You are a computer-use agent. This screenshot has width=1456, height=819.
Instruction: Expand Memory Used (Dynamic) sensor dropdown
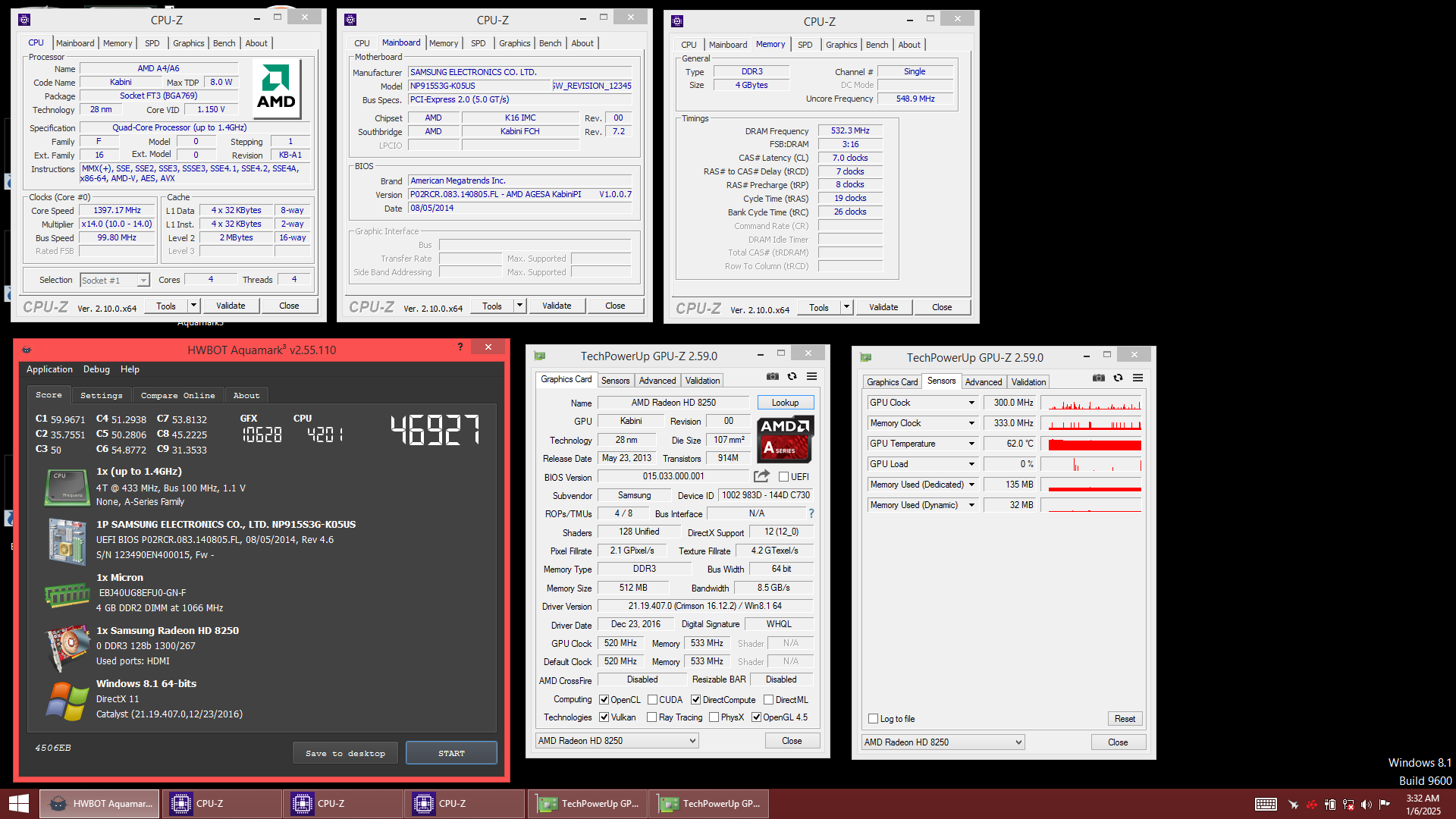(x=971, y=505)
